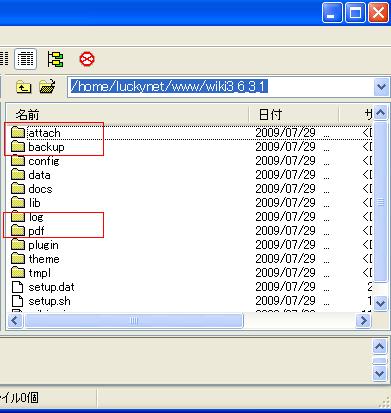Select the details list view button
The height and width of the screenshot is (413, 391).
pyautogui.click(x=26, y=59)
